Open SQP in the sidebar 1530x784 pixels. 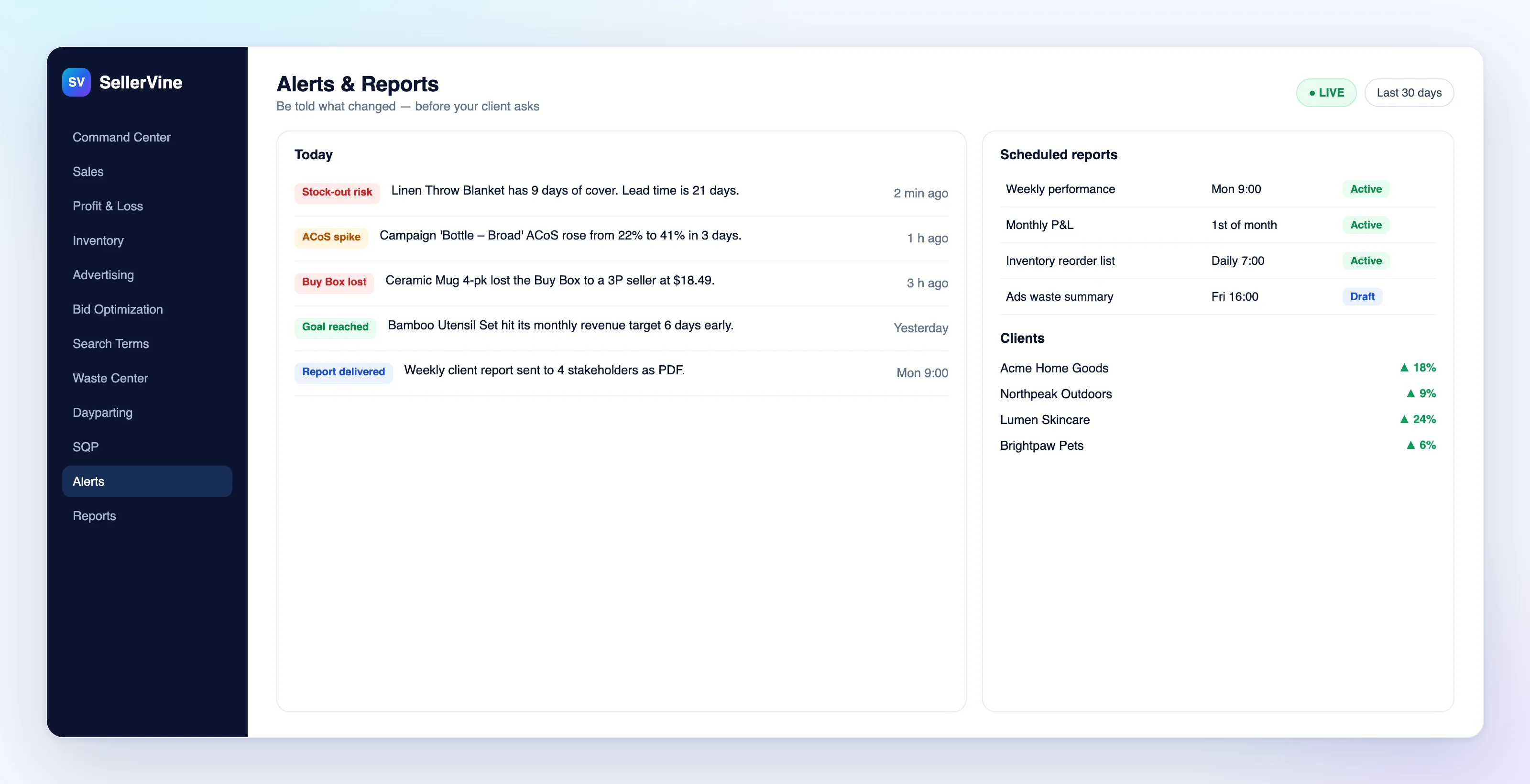pos(147,447)
